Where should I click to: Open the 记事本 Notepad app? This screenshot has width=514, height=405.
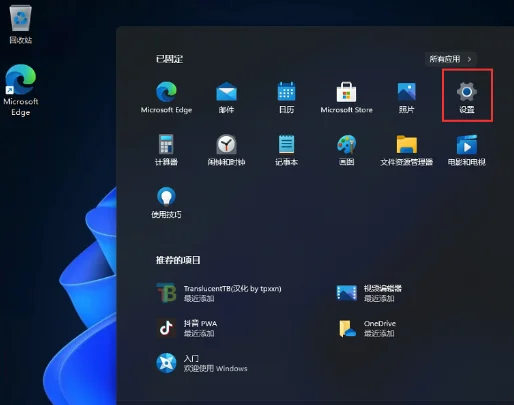(x=286, y=150)
